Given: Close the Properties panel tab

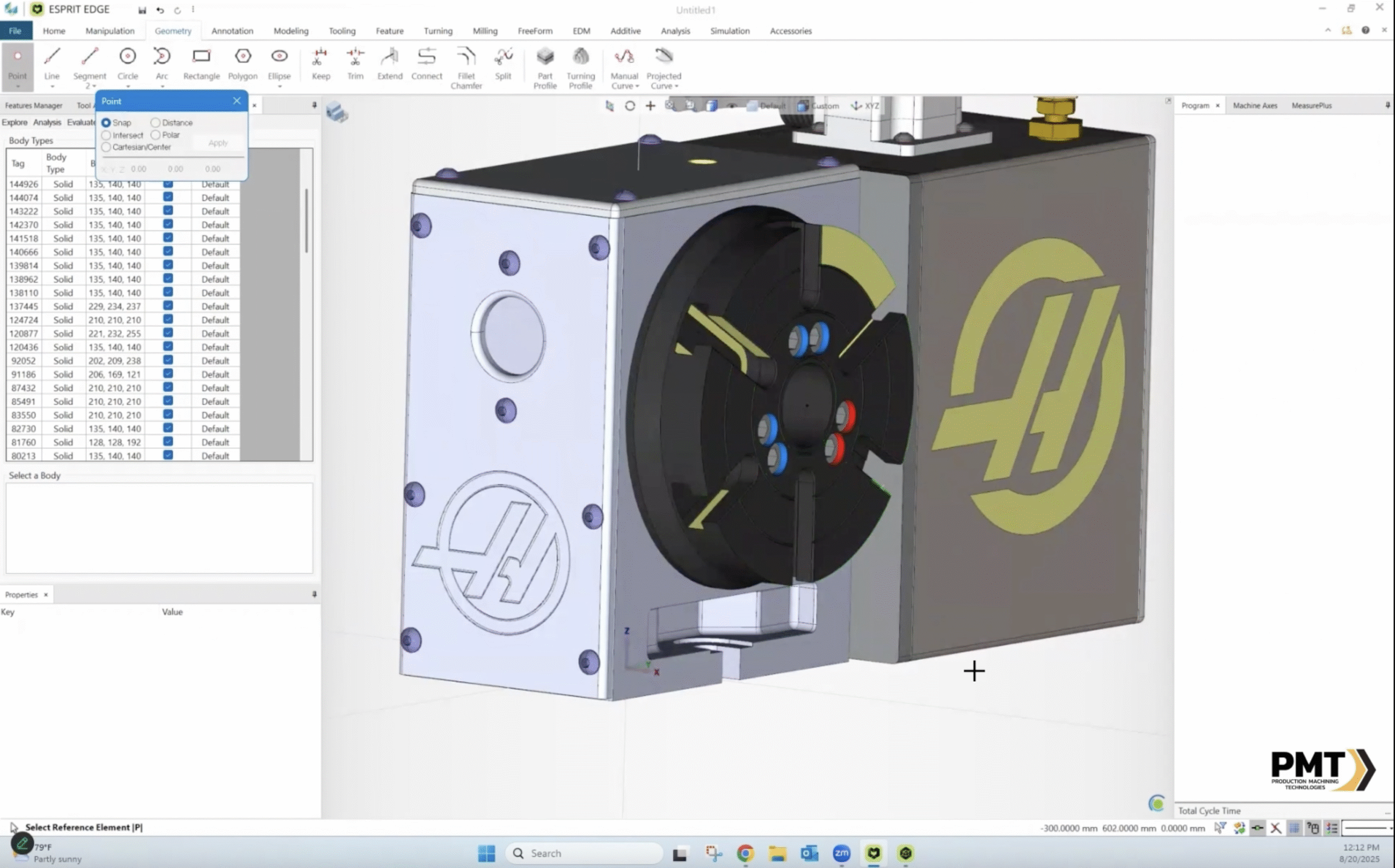Looking at the screenshot, I should pyautogui.click(x=46, y=595).
